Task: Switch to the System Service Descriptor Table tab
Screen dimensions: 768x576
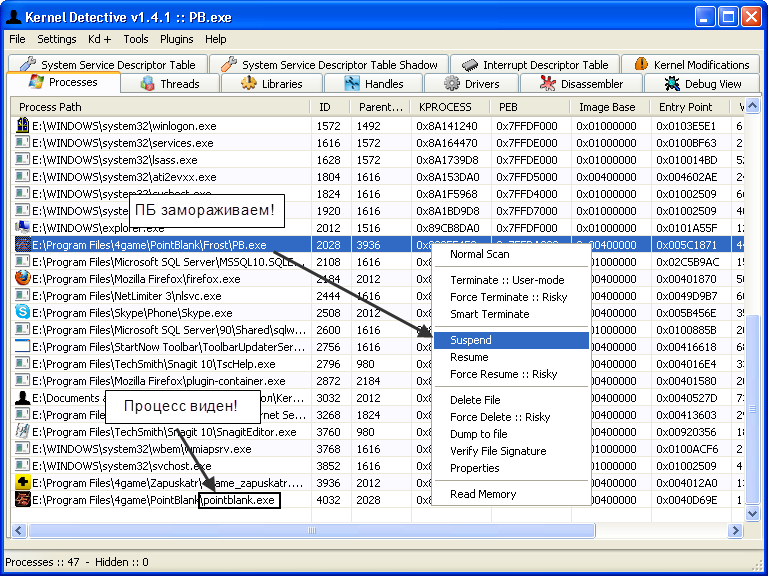Action: point(107,65)
